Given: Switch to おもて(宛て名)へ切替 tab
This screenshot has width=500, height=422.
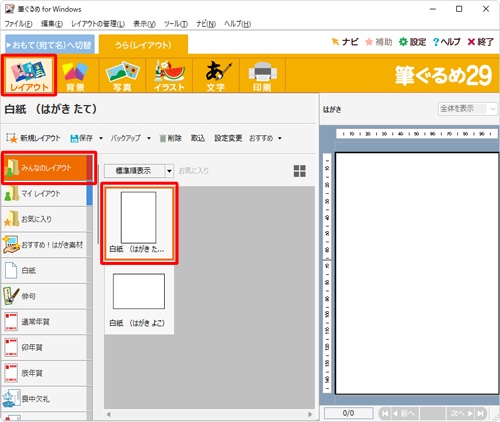Looking at the screenshot, I should (x=50, y=45).
